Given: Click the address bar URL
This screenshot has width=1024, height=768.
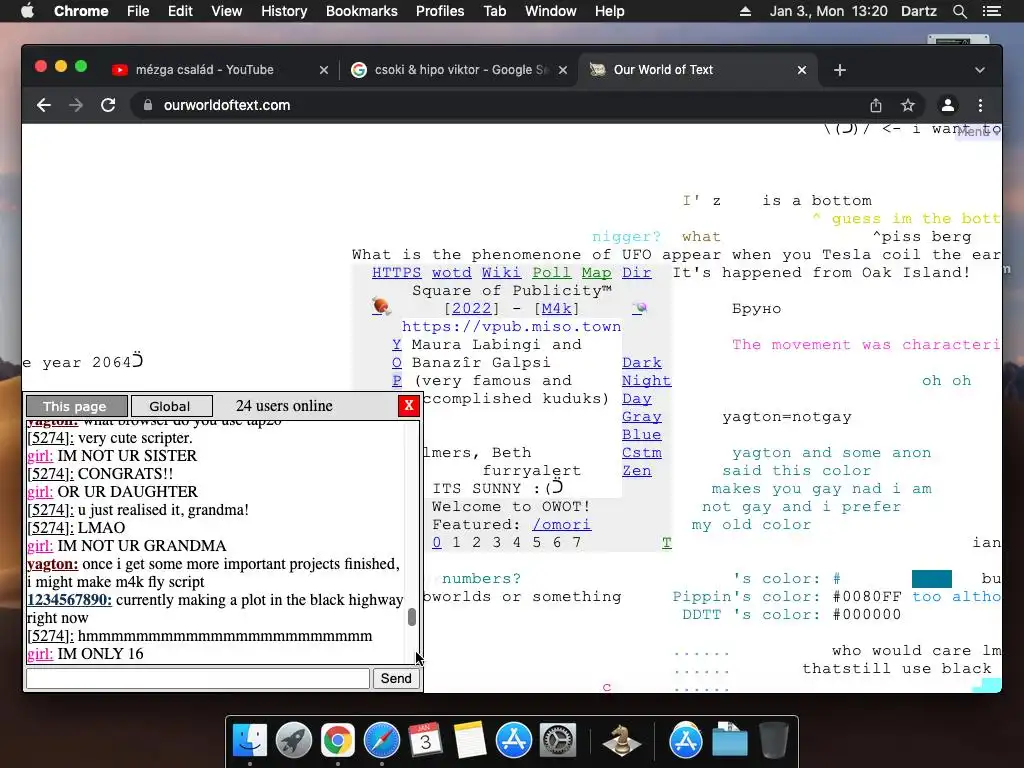Looking at the screenshot, I should [227, 105].
